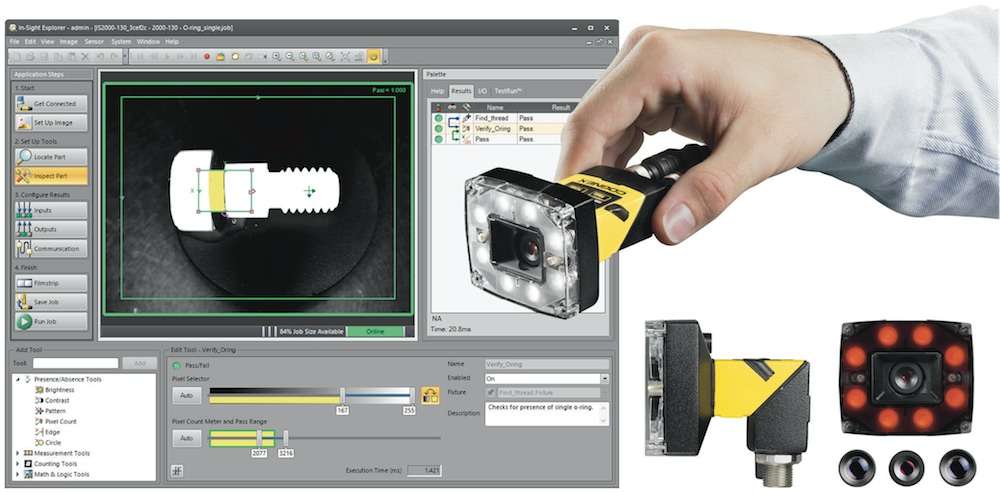Open the Outputs configuration step

(52, 230)
